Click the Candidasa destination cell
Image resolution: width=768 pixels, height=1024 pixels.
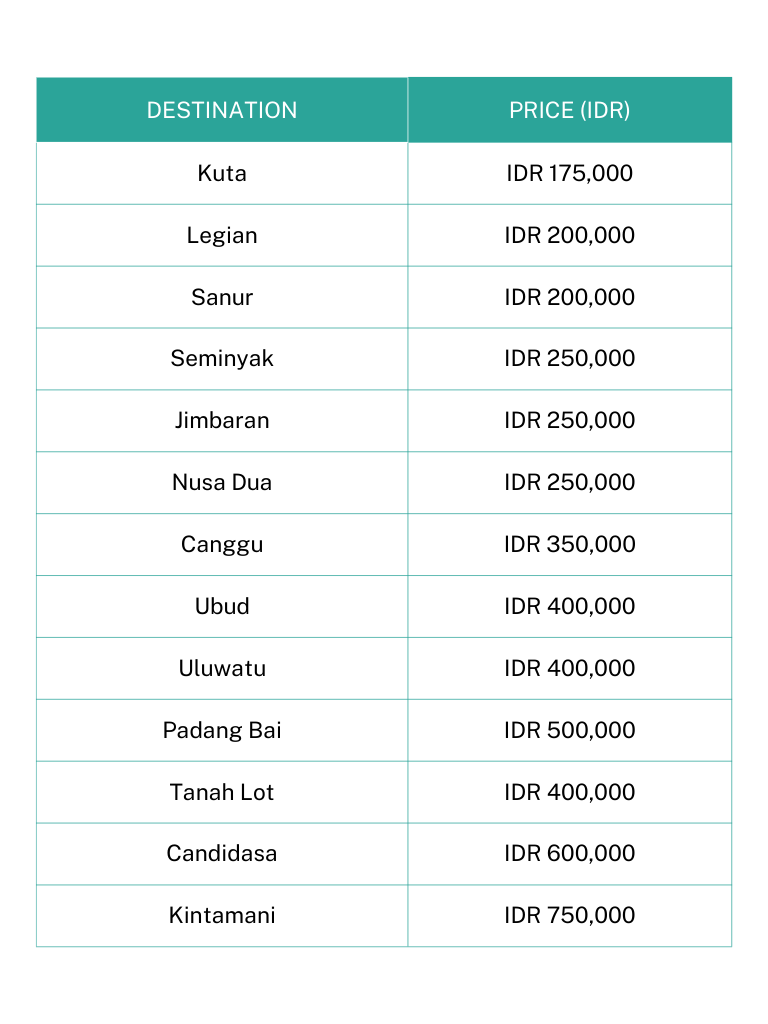point(222,853)
